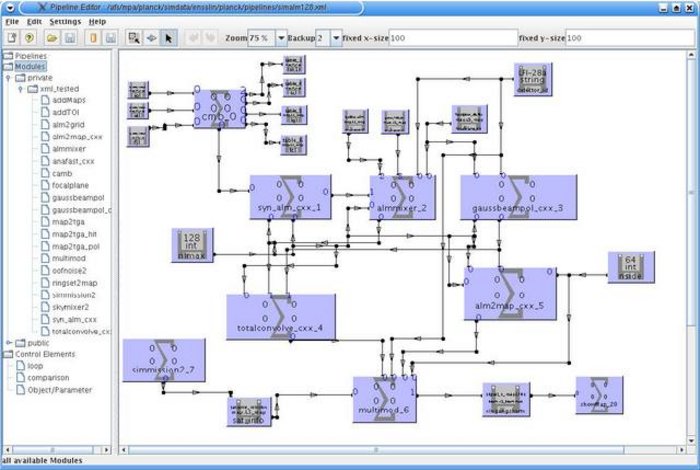Select the black pointer selection tool

(168, 38)
